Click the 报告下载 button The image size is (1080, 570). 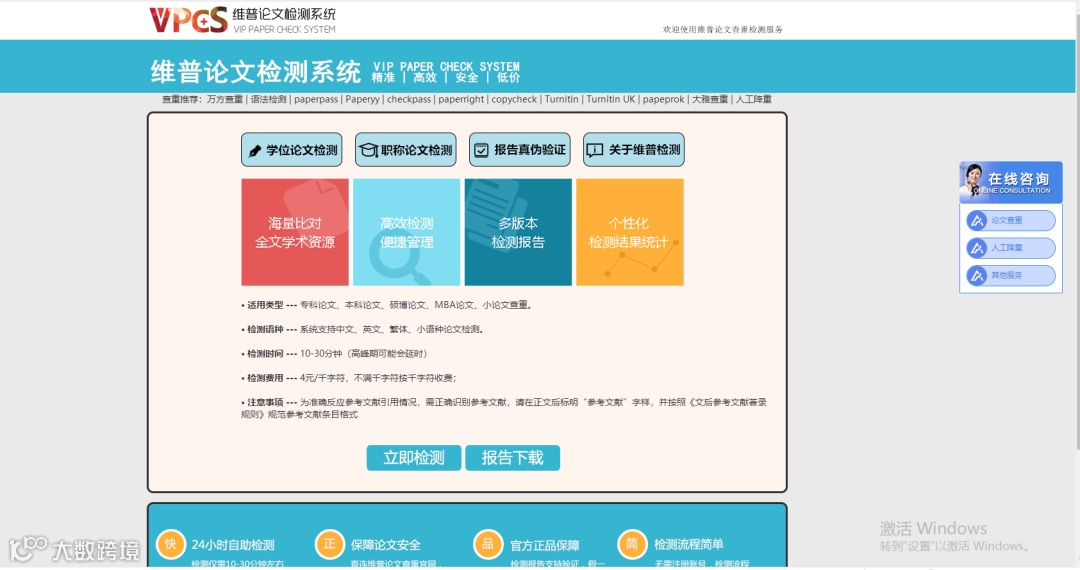[512, 458]
